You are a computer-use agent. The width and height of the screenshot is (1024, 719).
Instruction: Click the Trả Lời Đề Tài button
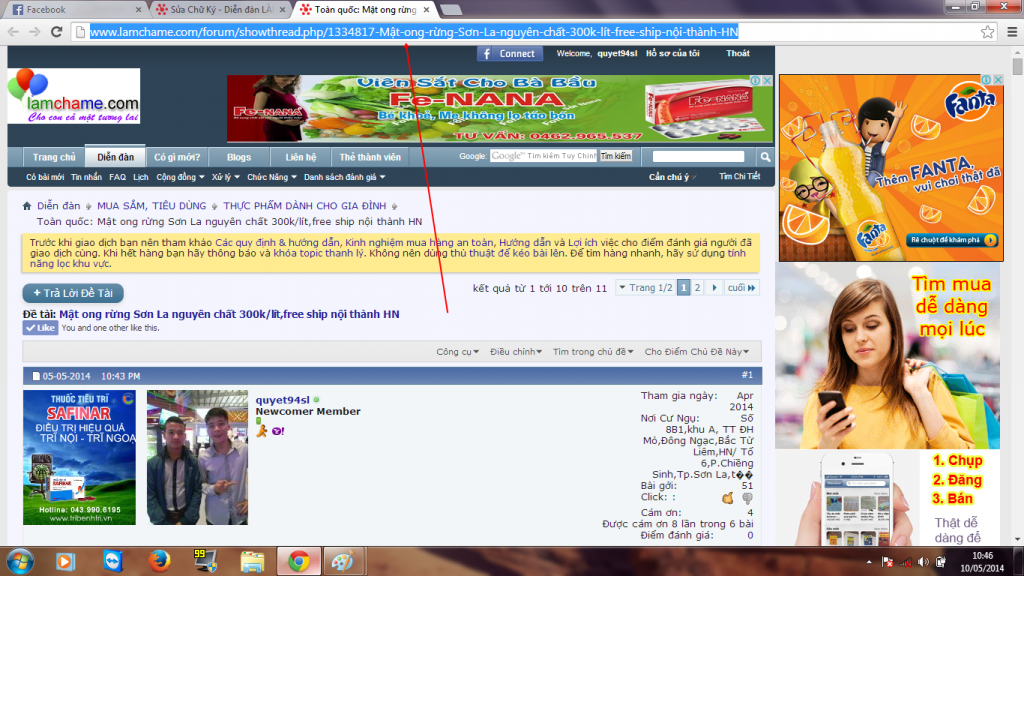pos(73,293)
